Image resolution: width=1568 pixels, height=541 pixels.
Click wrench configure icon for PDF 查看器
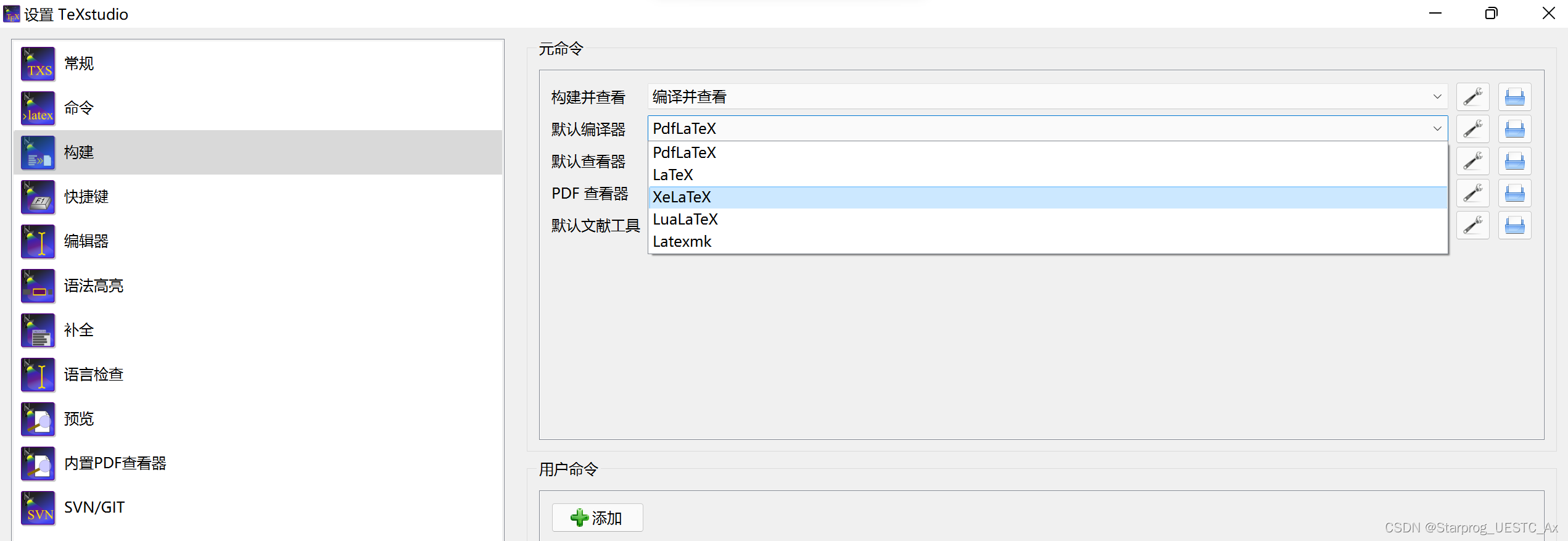pos(1473,193)
